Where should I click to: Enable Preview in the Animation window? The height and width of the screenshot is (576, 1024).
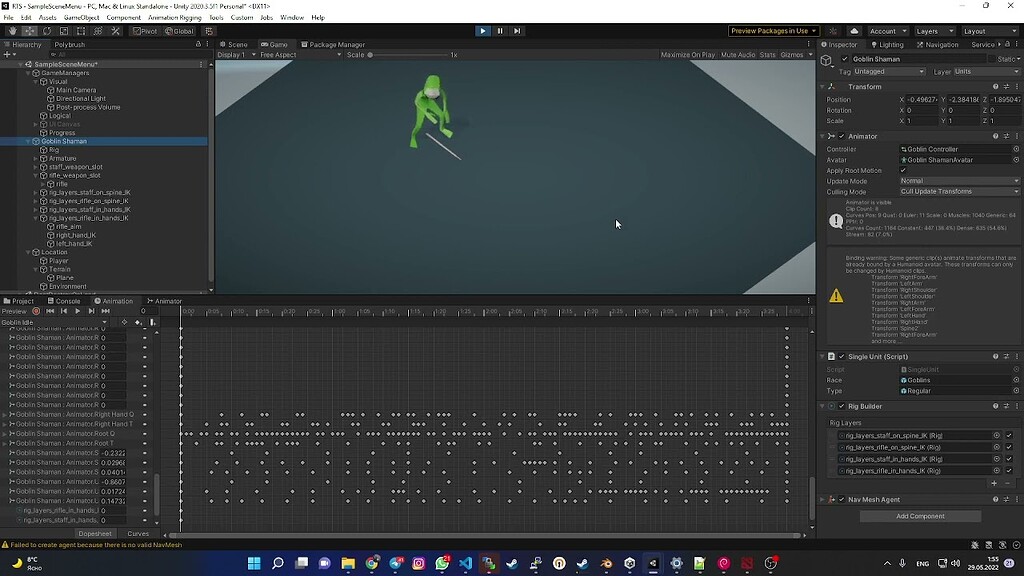[14, 311]
